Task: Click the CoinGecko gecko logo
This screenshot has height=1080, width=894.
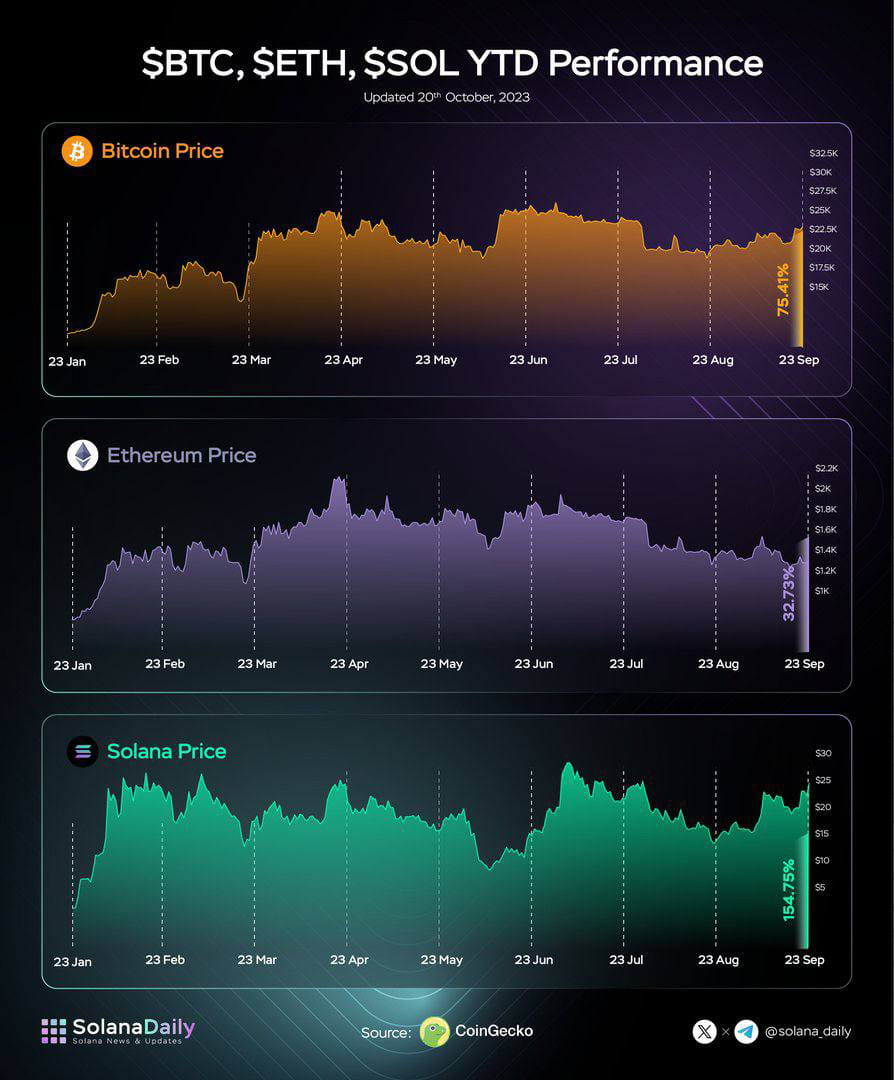Action: (x=435, y=1032)
